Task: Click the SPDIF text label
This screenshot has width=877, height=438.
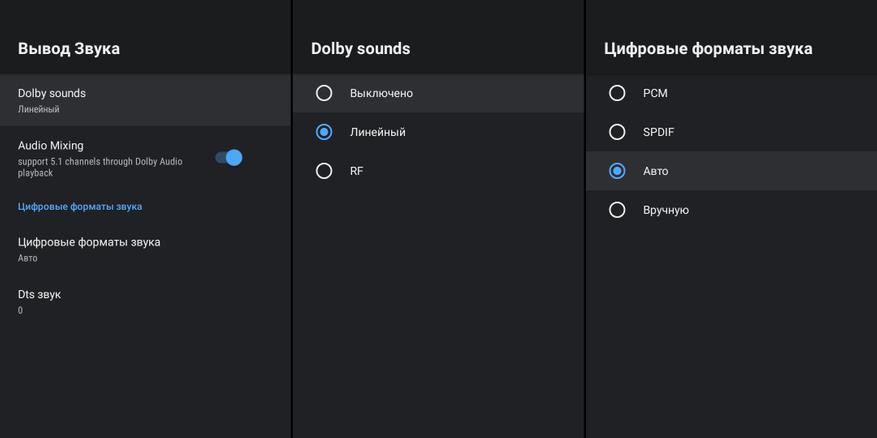Action: coord(659,132)
